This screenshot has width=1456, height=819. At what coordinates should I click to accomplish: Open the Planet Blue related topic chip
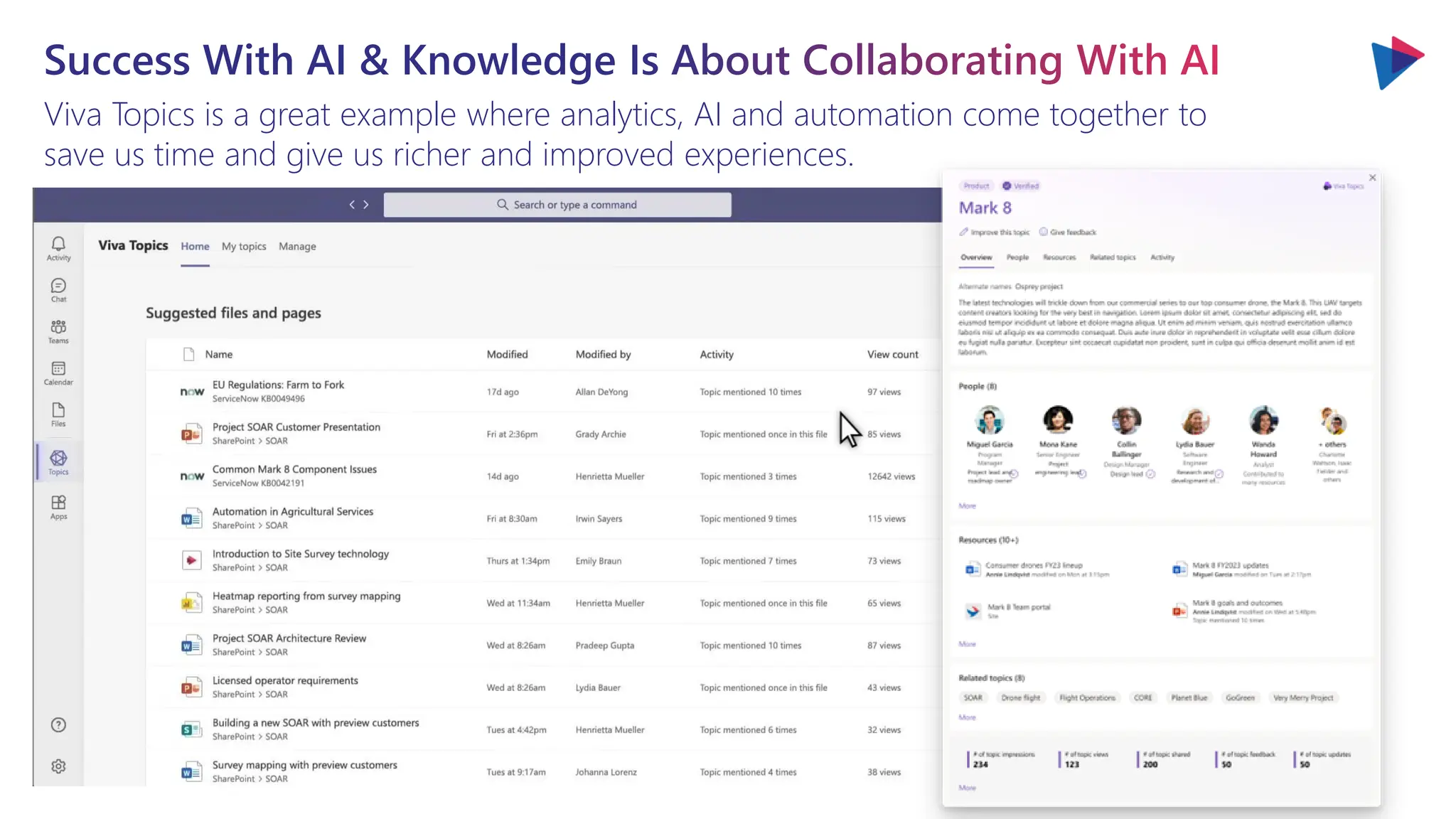click(x=1189, y=697)
